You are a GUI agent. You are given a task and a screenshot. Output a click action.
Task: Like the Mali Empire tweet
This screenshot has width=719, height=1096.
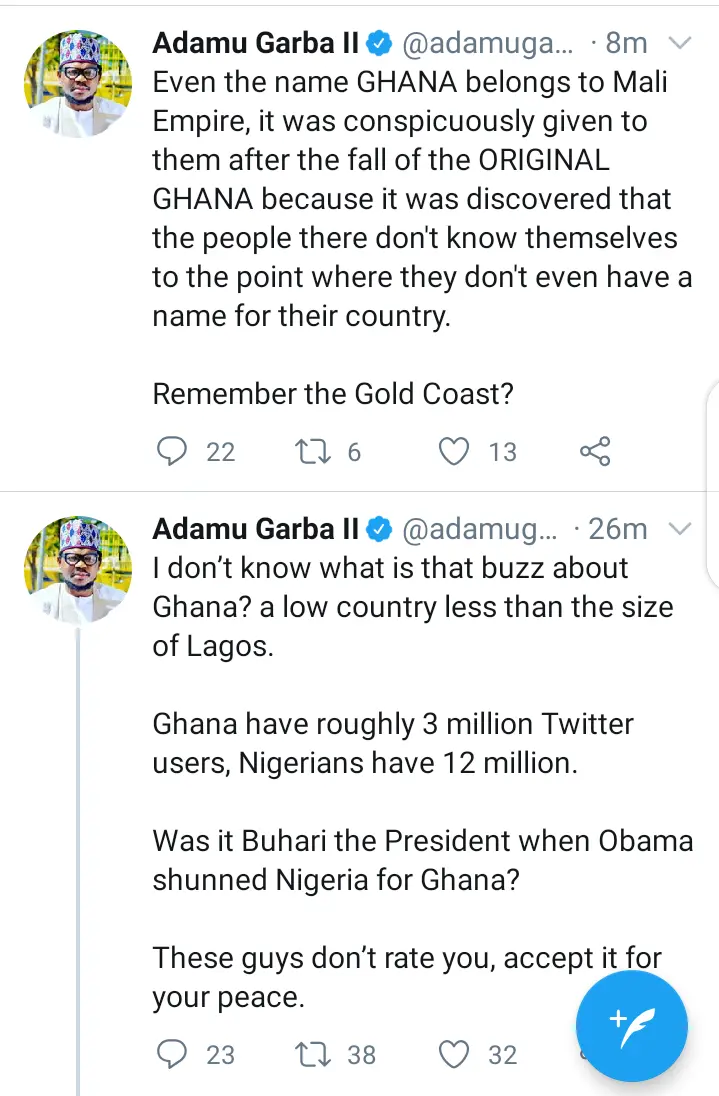(x=456, y=452)
